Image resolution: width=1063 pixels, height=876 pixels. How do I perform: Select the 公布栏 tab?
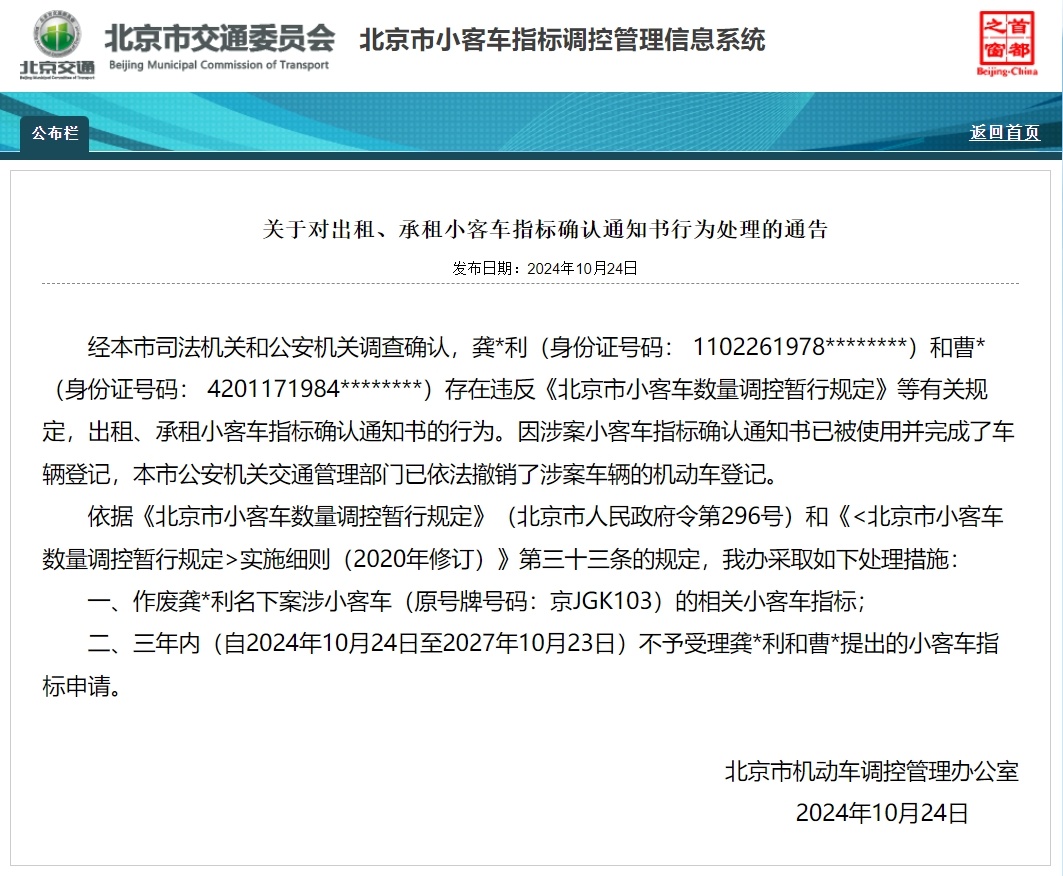(x=53, y=132)
